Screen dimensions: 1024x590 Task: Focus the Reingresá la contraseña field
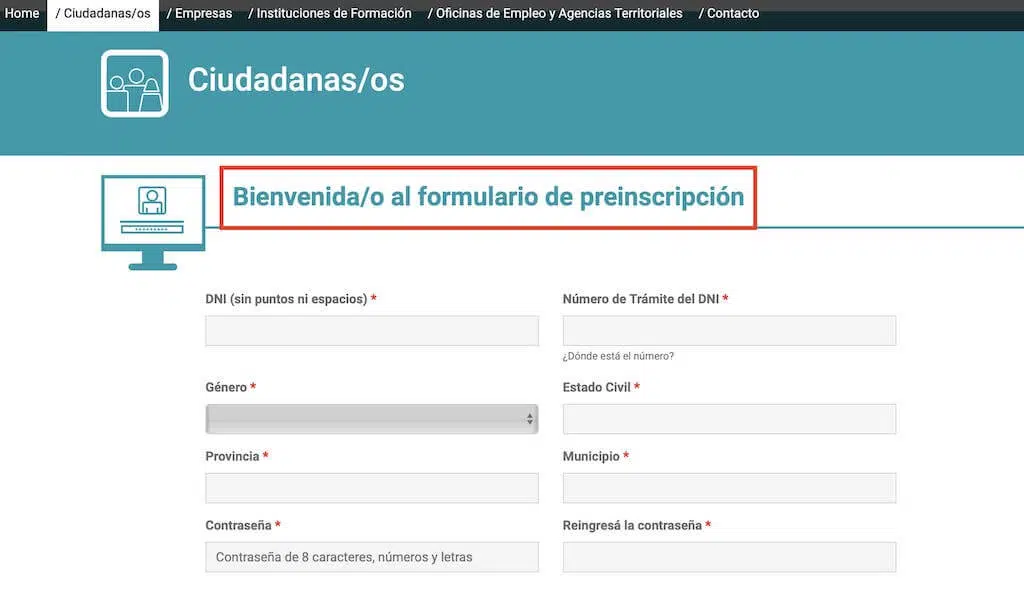pos(729,557)
